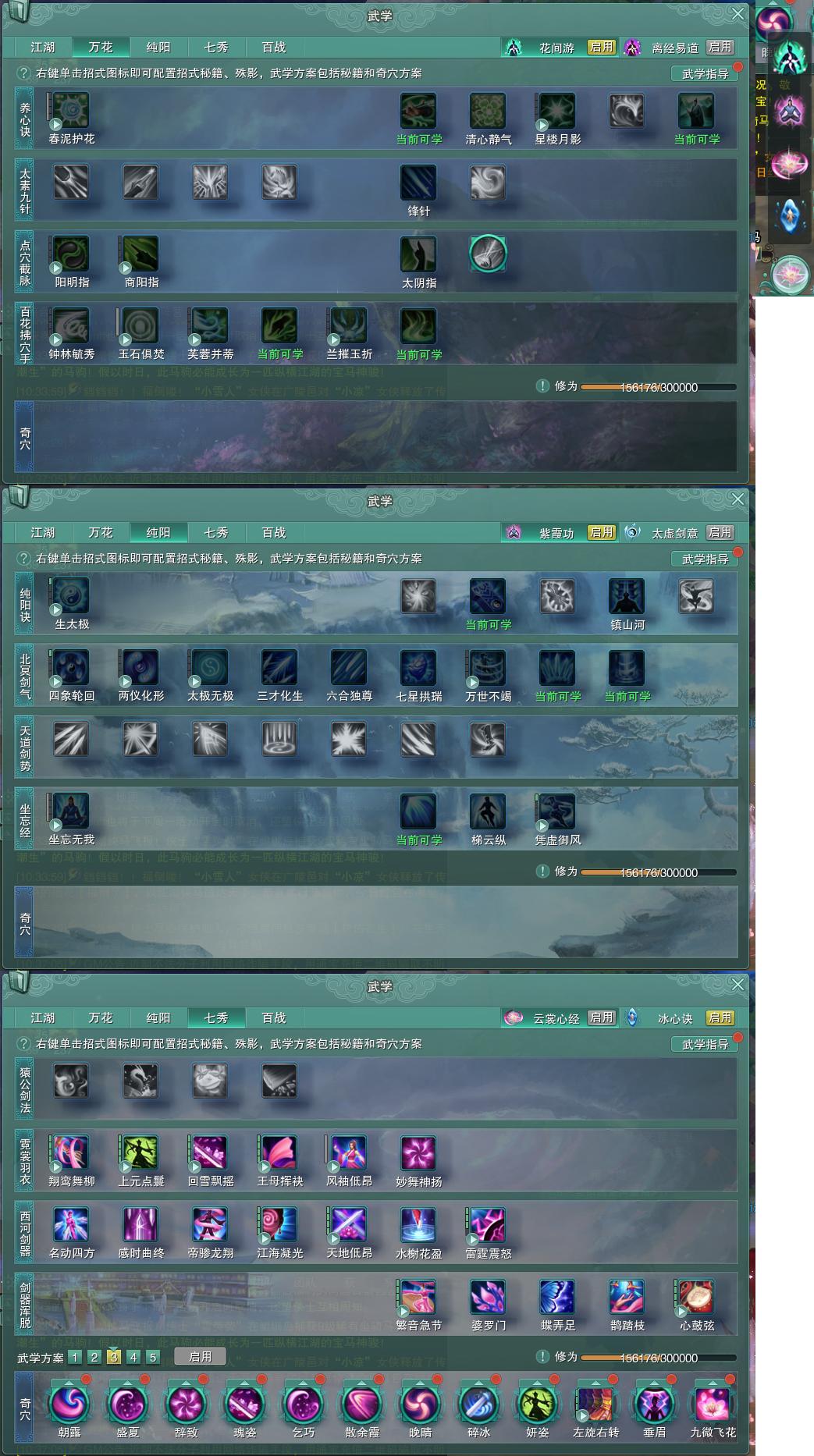Select the 帝骖龙翔 skill icon
814x1456 pixels.
coord(210,1225)
